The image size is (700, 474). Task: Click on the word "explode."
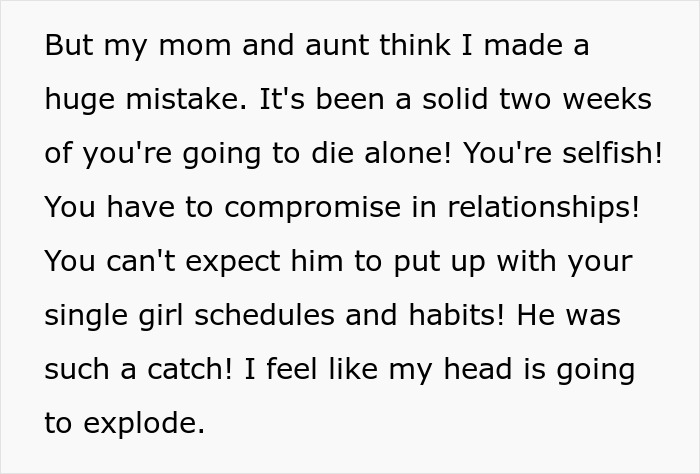(143, 424)
